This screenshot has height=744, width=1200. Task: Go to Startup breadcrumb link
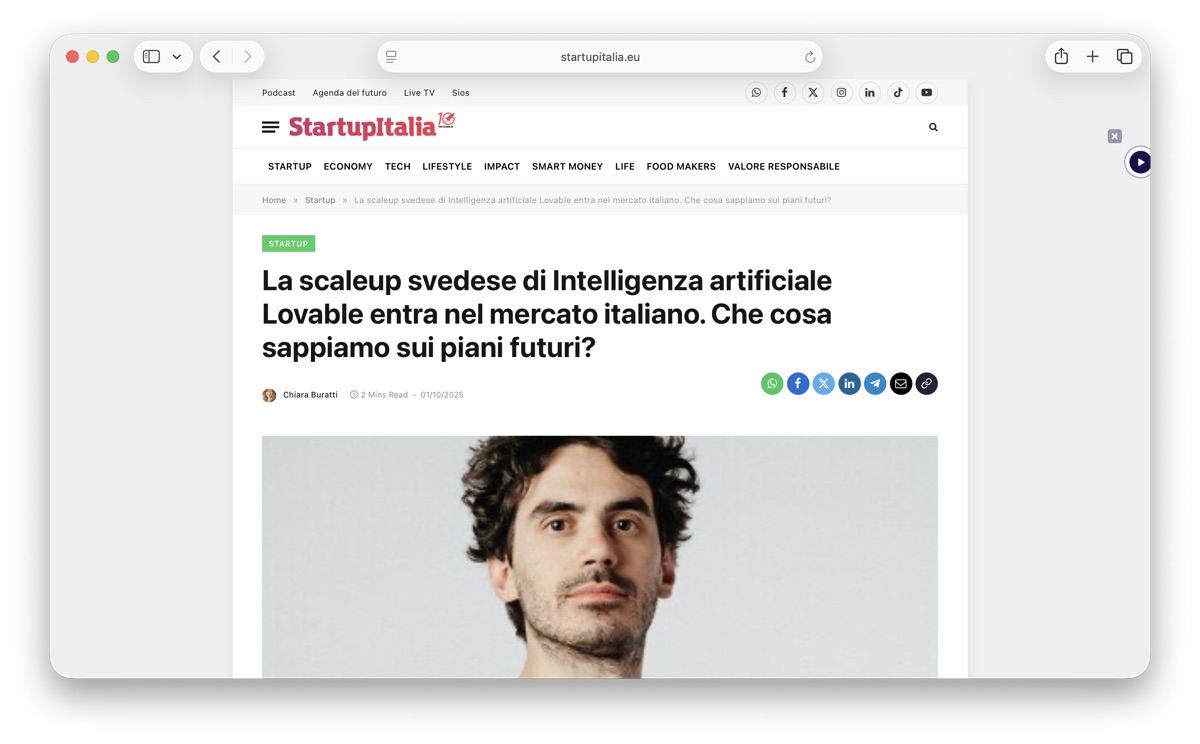(320, 200)
